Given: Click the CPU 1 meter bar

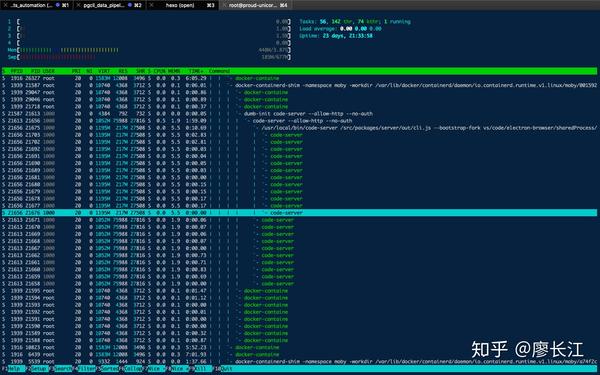Looking at the screenshot, I should [149, 22].
